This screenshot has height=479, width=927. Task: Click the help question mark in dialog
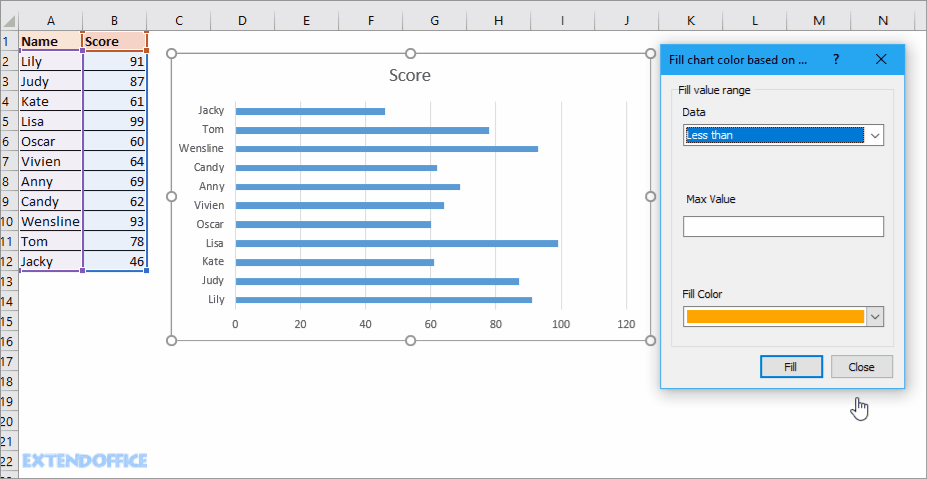click(x=836, y=59)
